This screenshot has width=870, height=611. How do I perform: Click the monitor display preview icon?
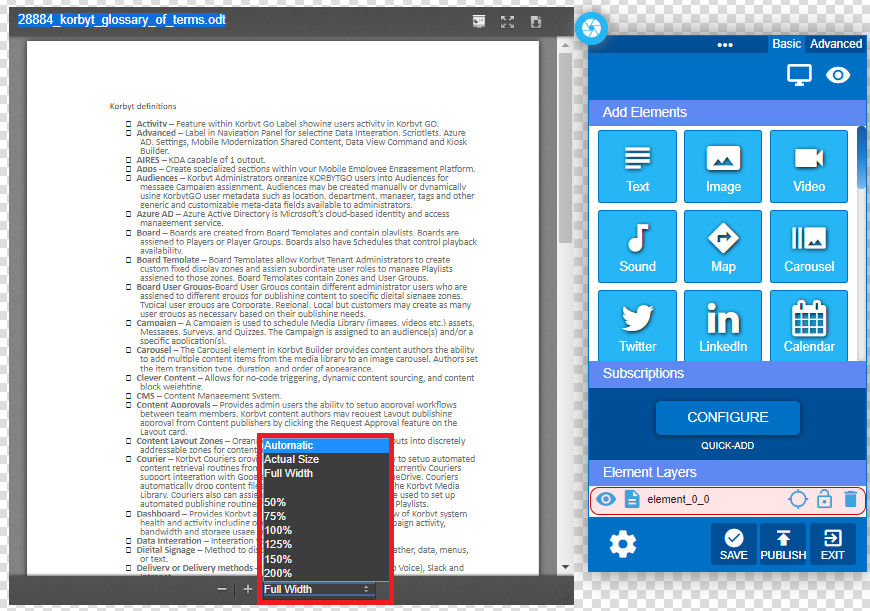click(799, 75)
